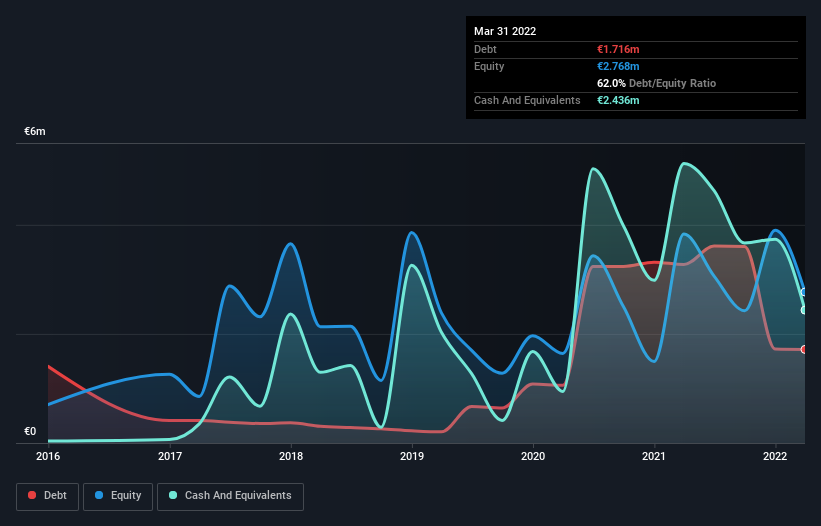Click the Mar 31 2022 tooltip date
Image resolution: width=821 pixels, height=526 pixels.
click(505, 31)
